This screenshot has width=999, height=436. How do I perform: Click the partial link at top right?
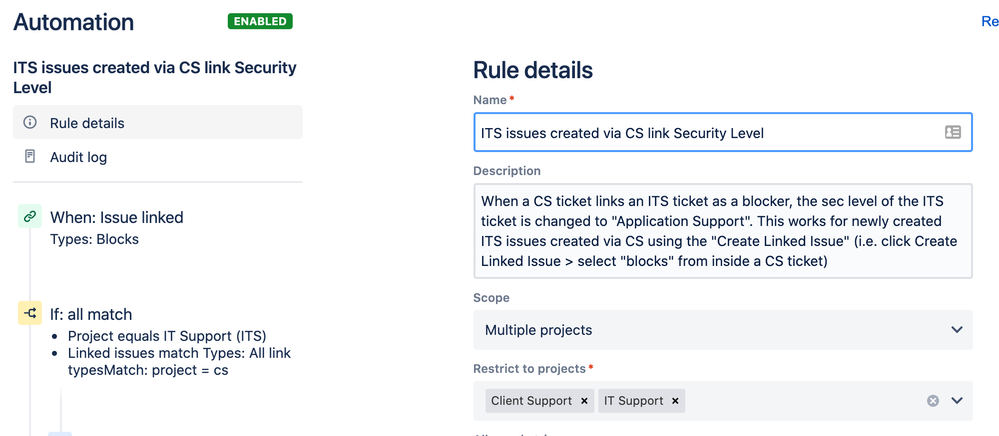(989, 21)
